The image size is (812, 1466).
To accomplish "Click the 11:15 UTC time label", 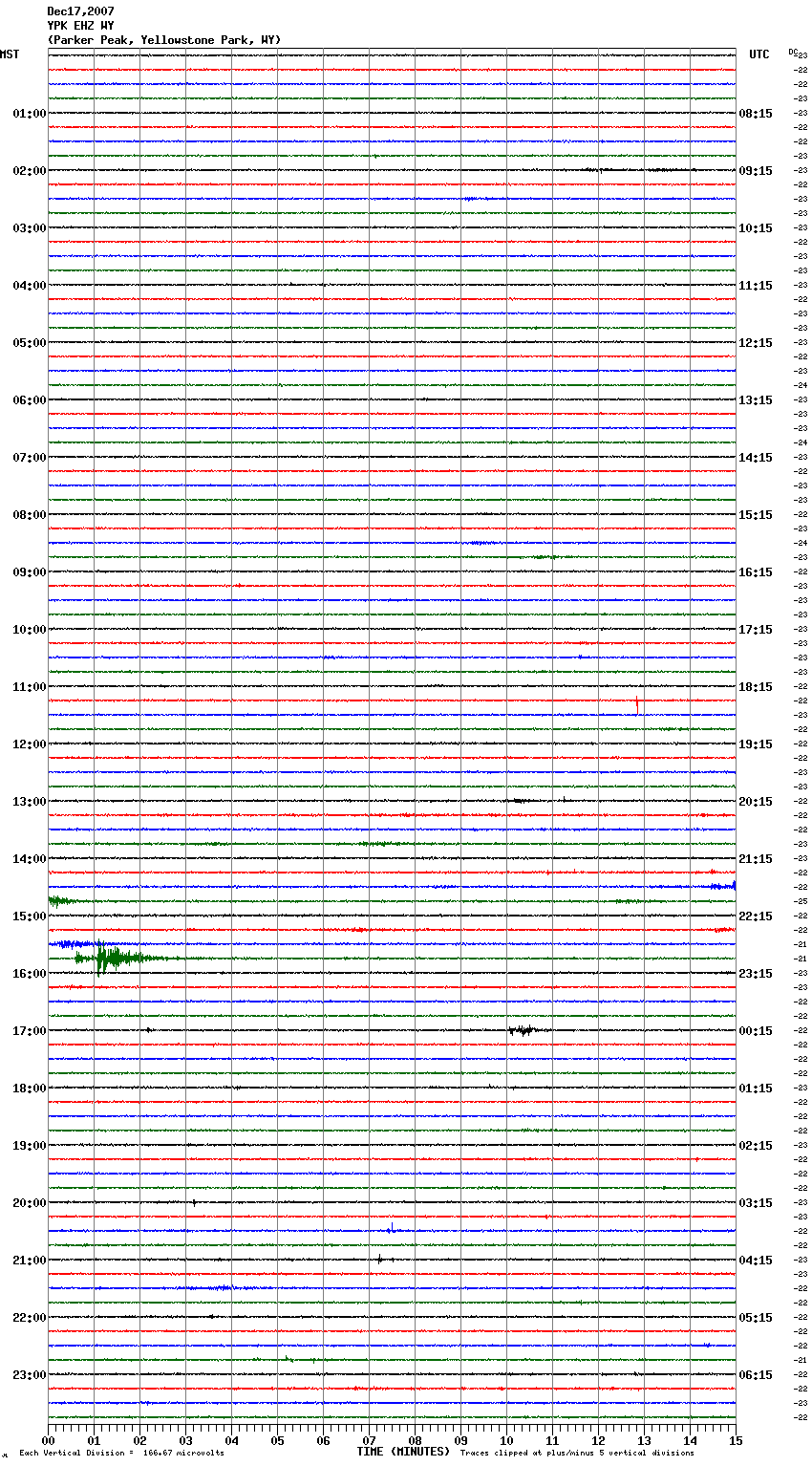I will [x=756, y=286].
